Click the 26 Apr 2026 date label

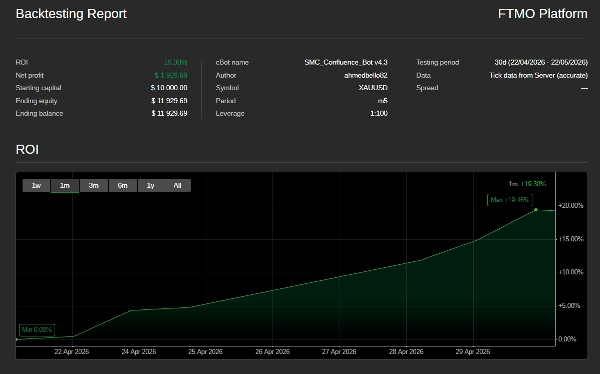click(x=272, y=351)
